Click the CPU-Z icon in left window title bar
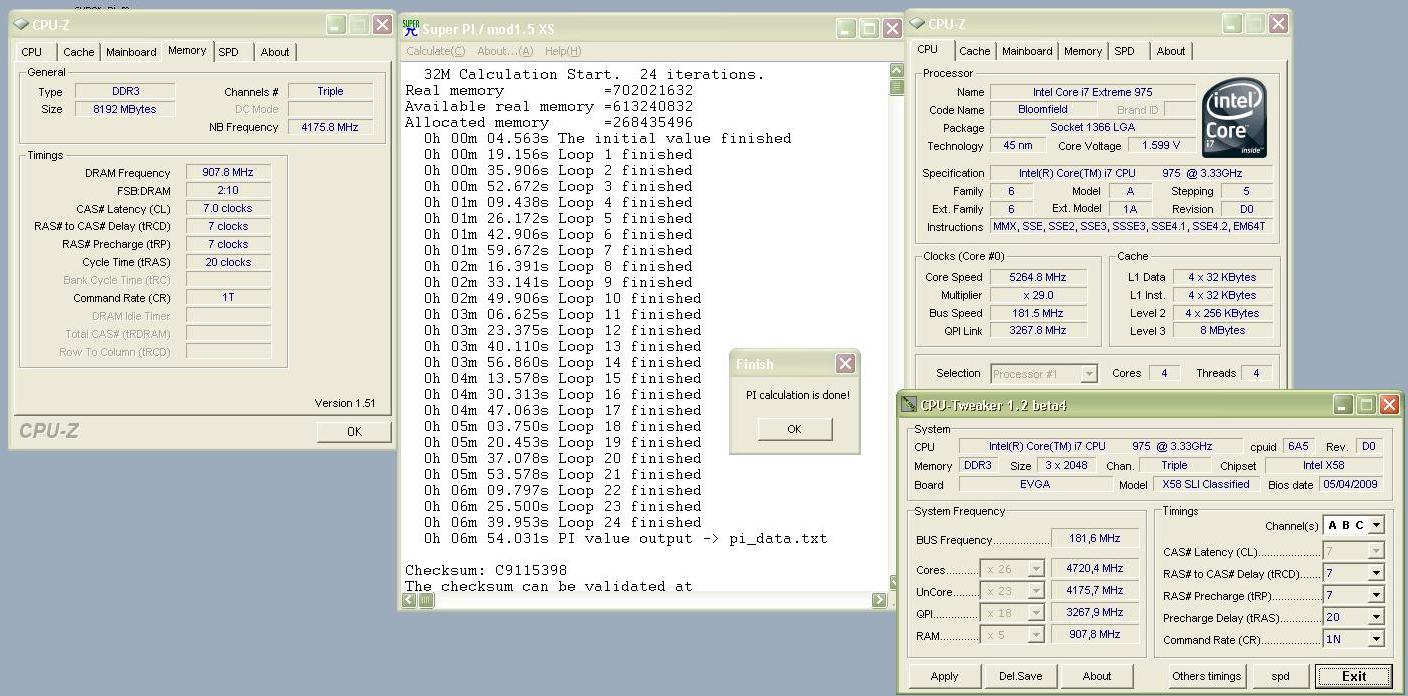Viewport: 1408px width, 696px height. 20,25
